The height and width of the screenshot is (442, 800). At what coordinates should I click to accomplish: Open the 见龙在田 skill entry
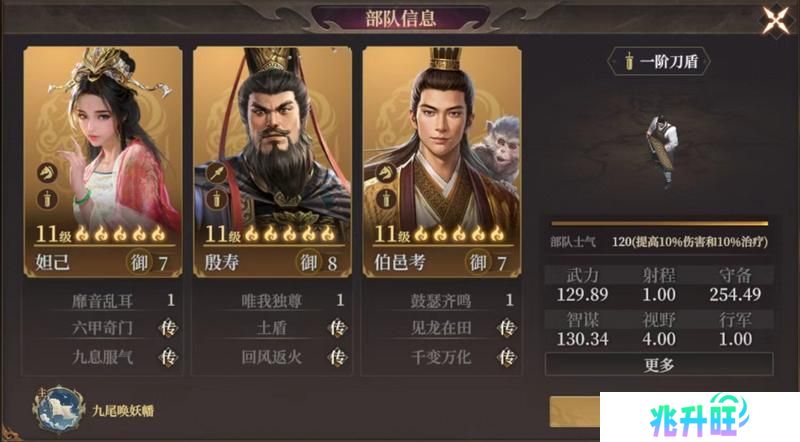pos(441,328)
